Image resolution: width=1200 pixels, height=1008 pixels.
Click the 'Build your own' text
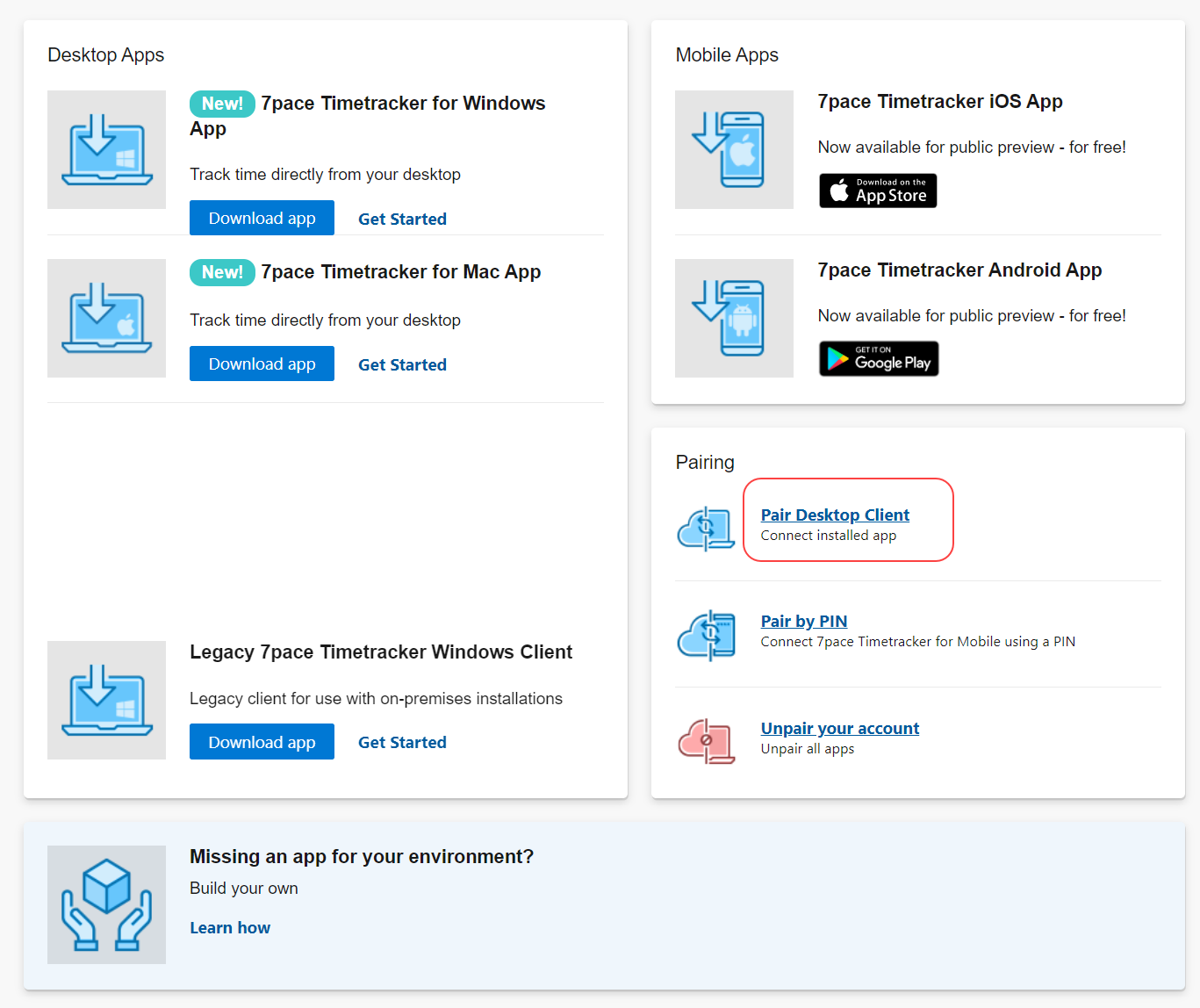click(244, 888)
